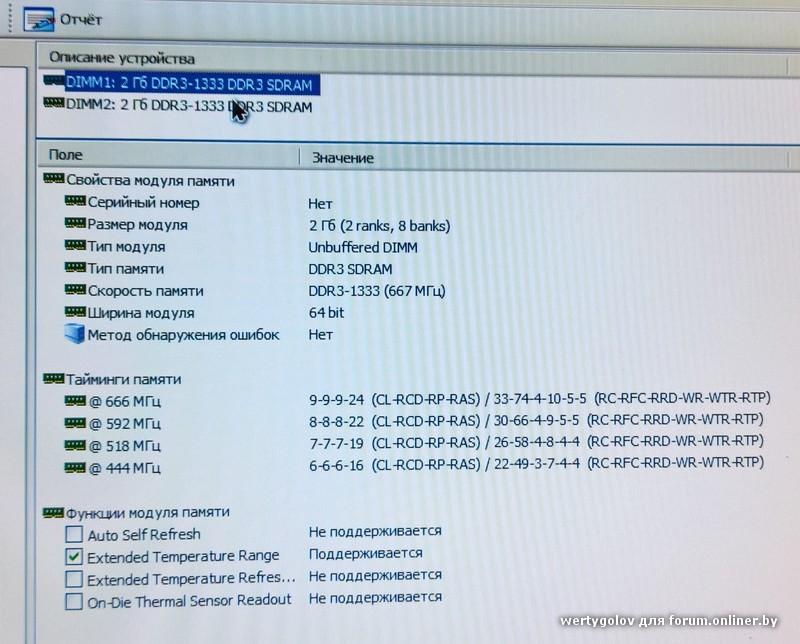Click the DIMM2 memory module icon
Image resolution: width=800 pixels, height=644 pixels.
click(54, 103)
